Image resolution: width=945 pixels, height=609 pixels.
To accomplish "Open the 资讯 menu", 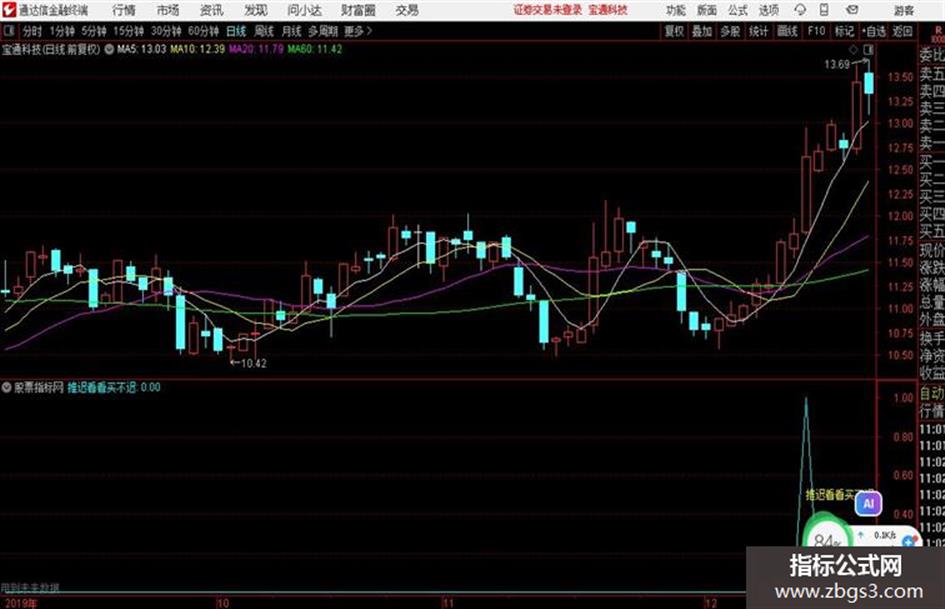I will click(212, 10).
